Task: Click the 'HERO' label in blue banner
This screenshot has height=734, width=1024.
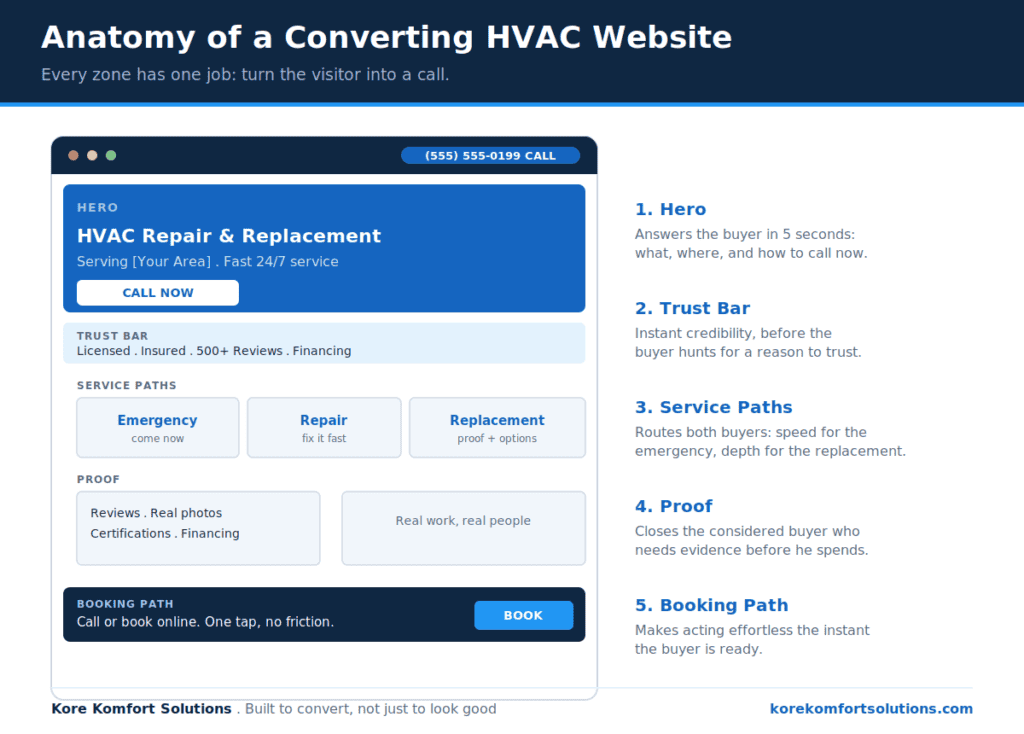Action: click(97, 208)
